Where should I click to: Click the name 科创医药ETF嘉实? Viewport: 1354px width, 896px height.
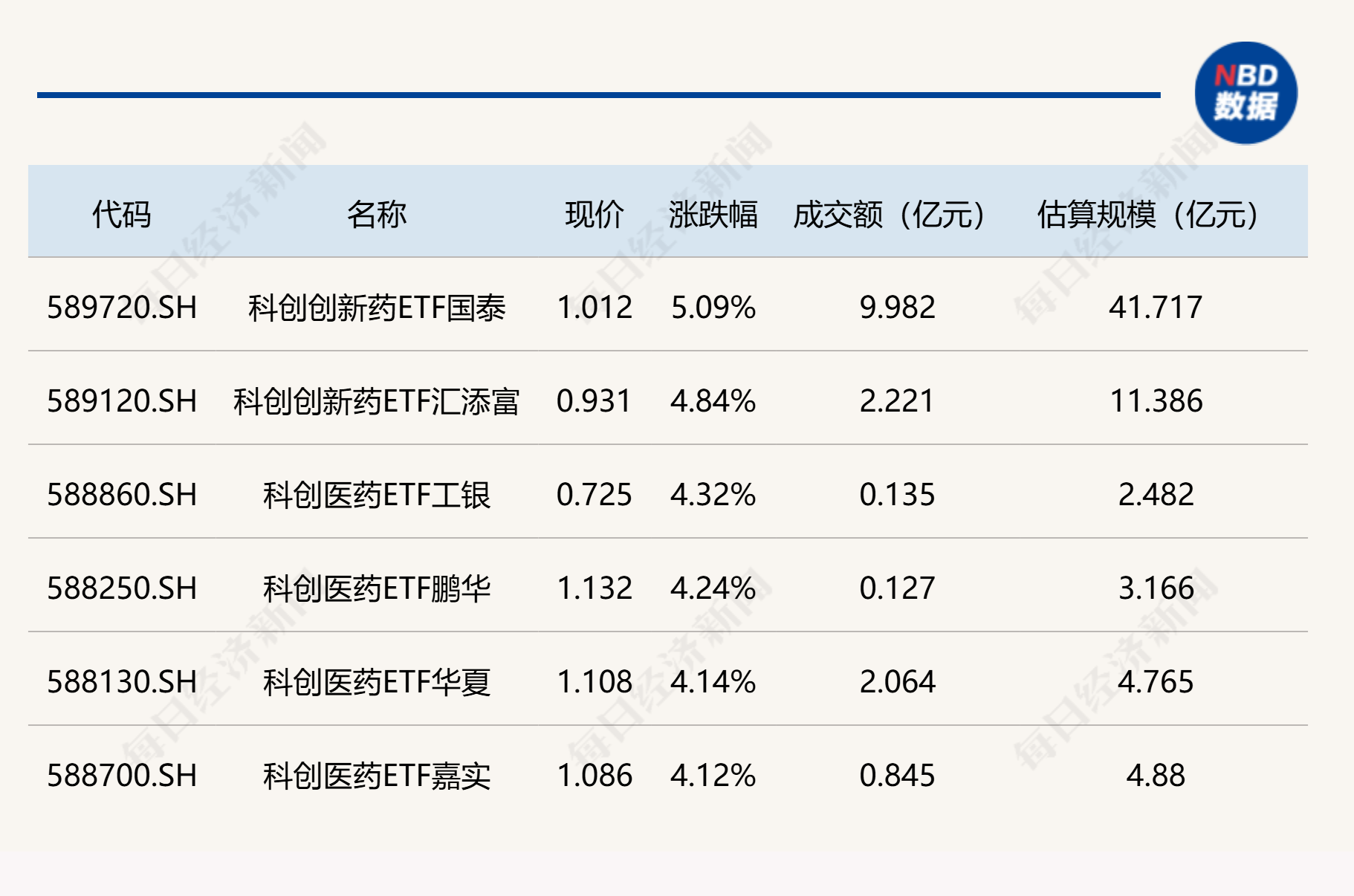pos(377,776)
